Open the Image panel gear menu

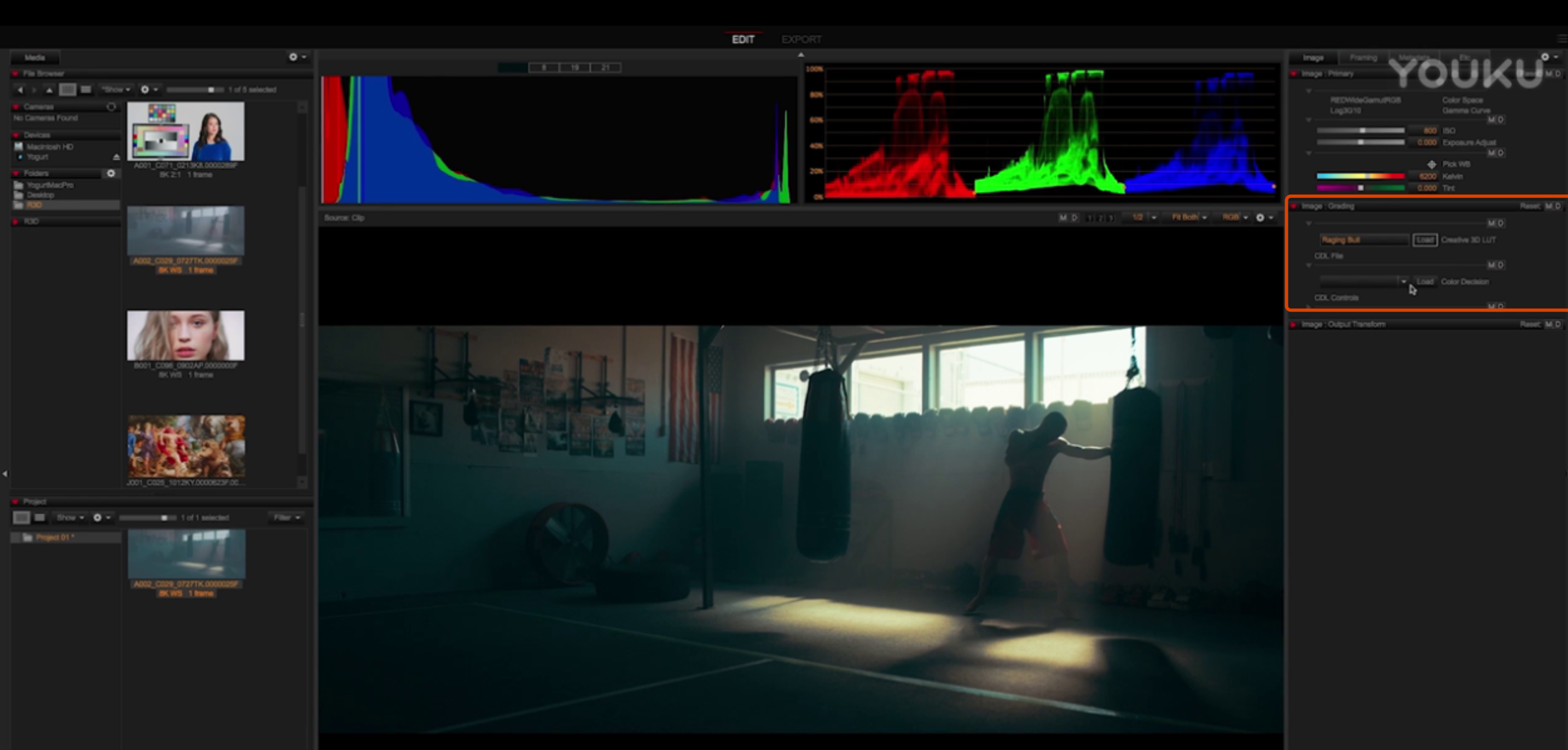point(1549,57)
